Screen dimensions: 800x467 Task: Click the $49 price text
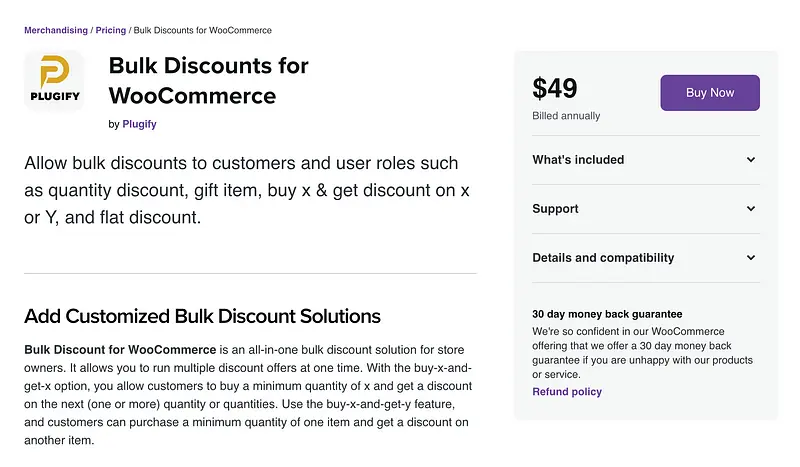555,89
